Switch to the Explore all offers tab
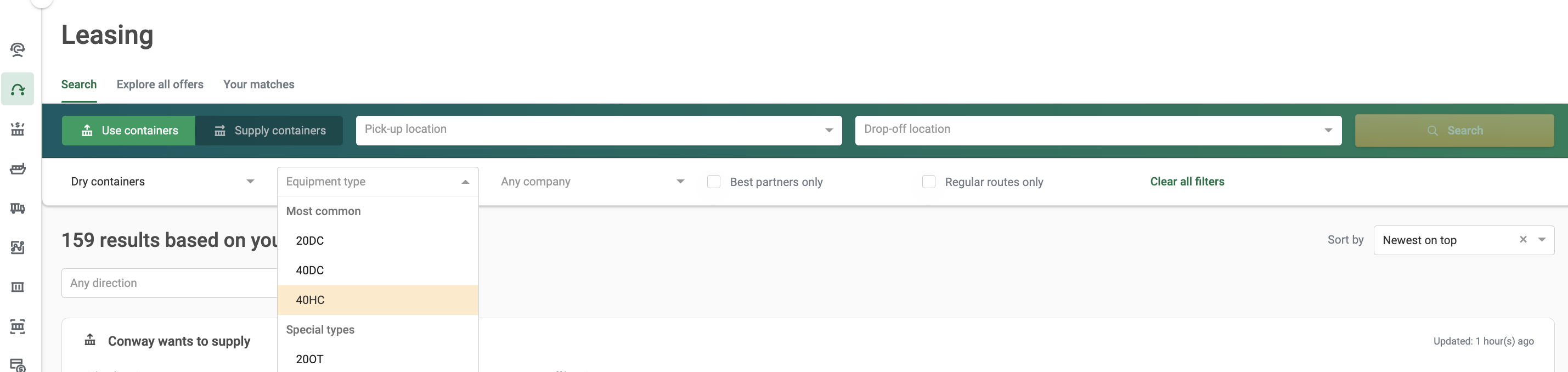 coord(160,84)
